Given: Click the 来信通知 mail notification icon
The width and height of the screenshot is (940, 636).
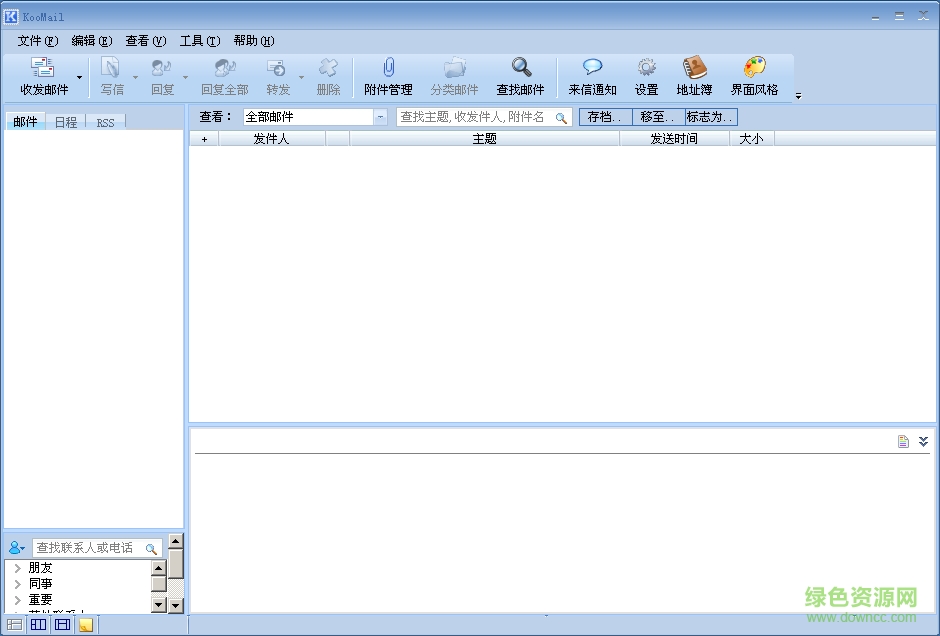Looking at the screenshot, I should click(x=592, y=75).
